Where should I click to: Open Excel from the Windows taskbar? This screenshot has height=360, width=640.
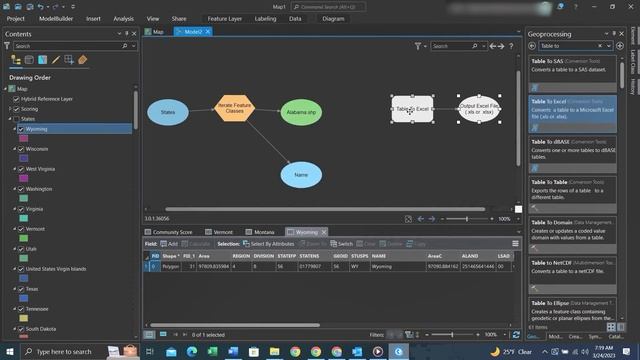[212, 351]
